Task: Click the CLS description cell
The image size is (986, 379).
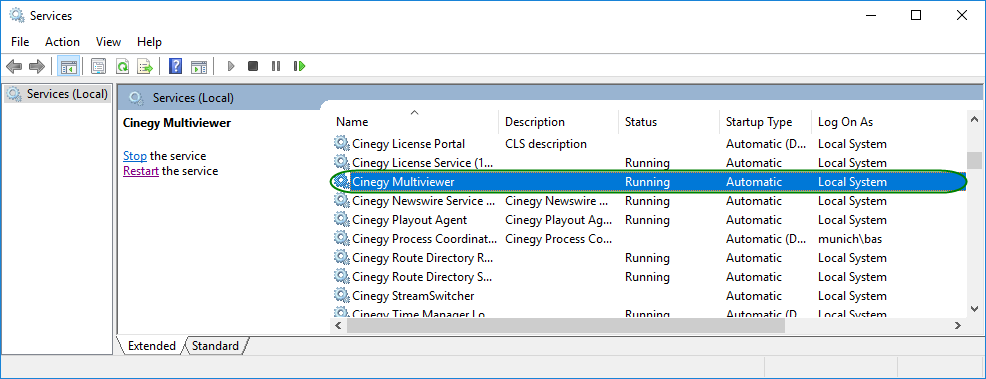Action: pos(546,144)
